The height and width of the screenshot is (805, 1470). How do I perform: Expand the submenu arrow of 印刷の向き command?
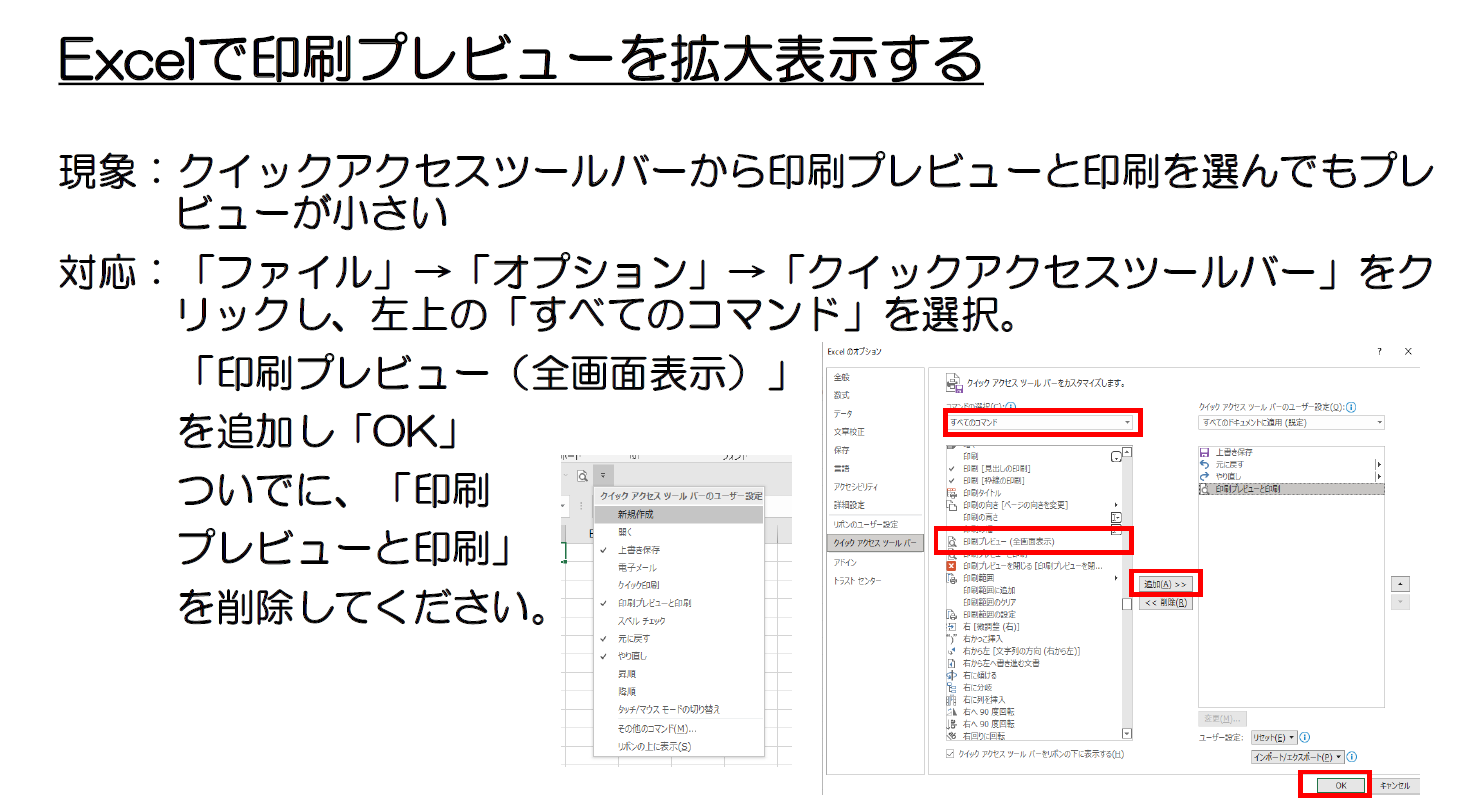pyautogui.click(x=1116, y=505)
